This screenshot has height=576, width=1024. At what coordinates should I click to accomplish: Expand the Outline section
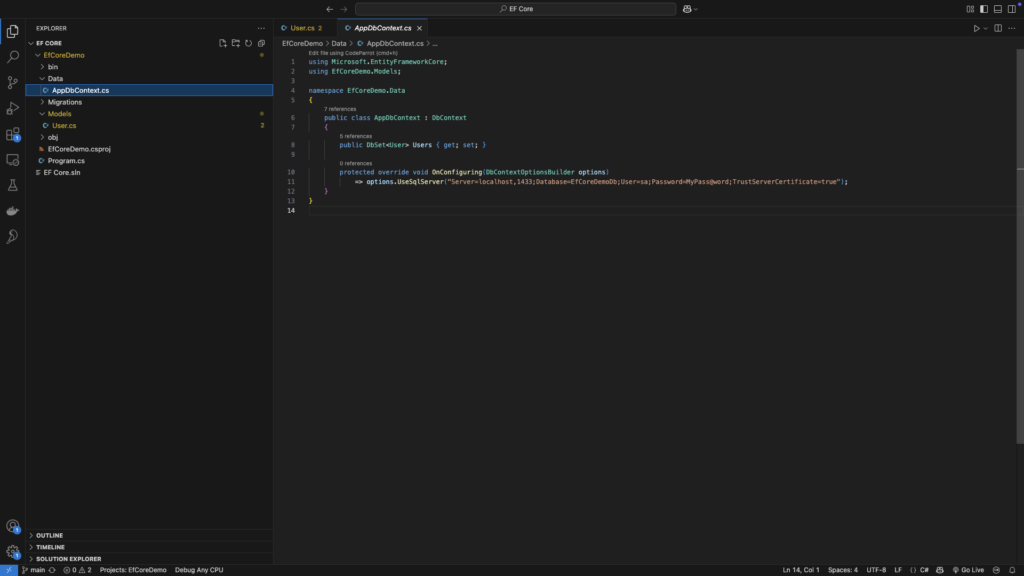click(149, 536)
